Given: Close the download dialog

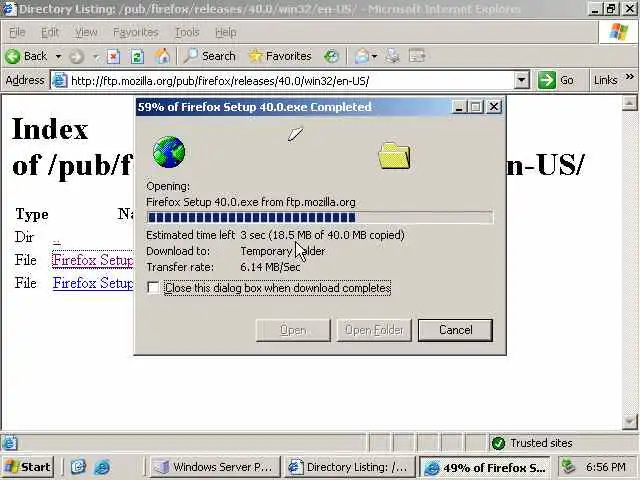Looking at the screenshot, I should pos(494,107).
